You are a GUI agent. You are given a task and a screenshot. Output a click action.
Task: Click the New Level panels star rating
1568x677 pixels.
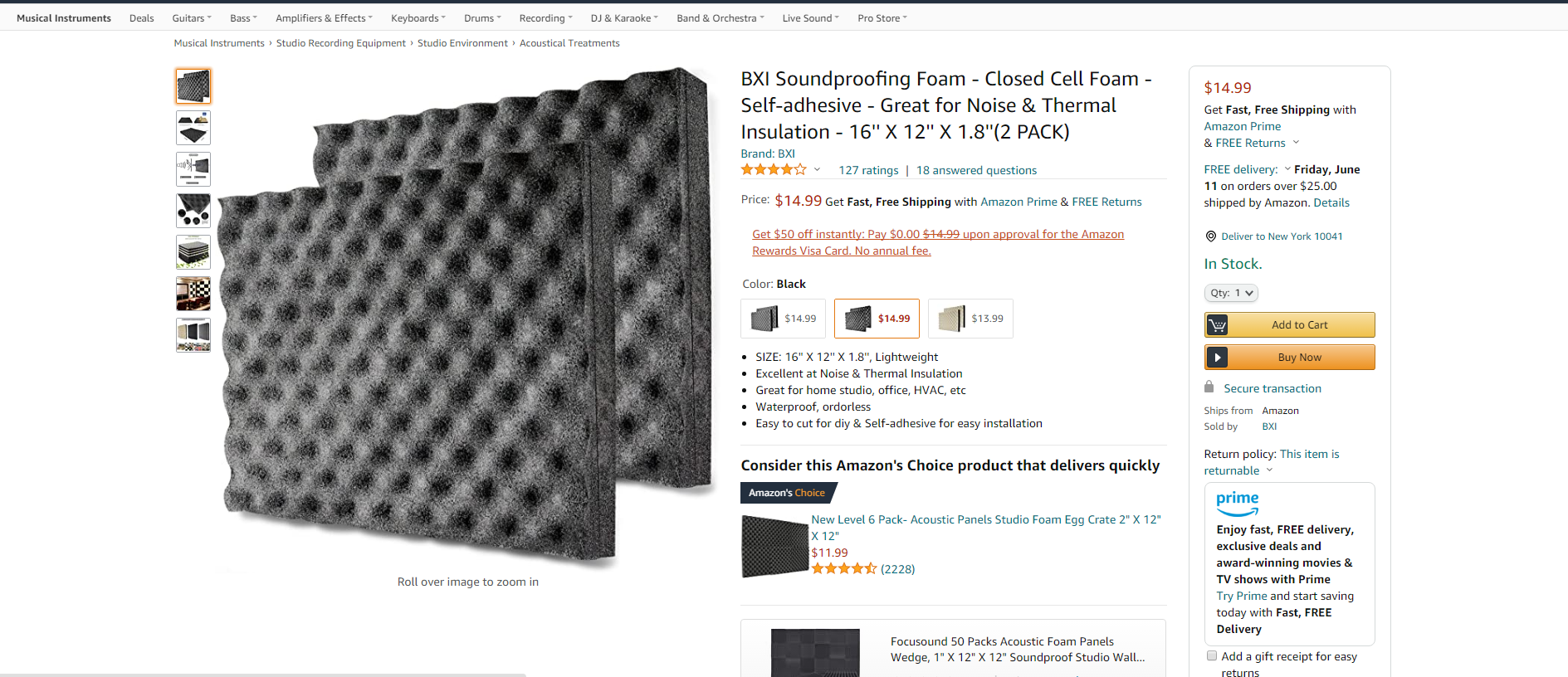[x=844, y=569]
